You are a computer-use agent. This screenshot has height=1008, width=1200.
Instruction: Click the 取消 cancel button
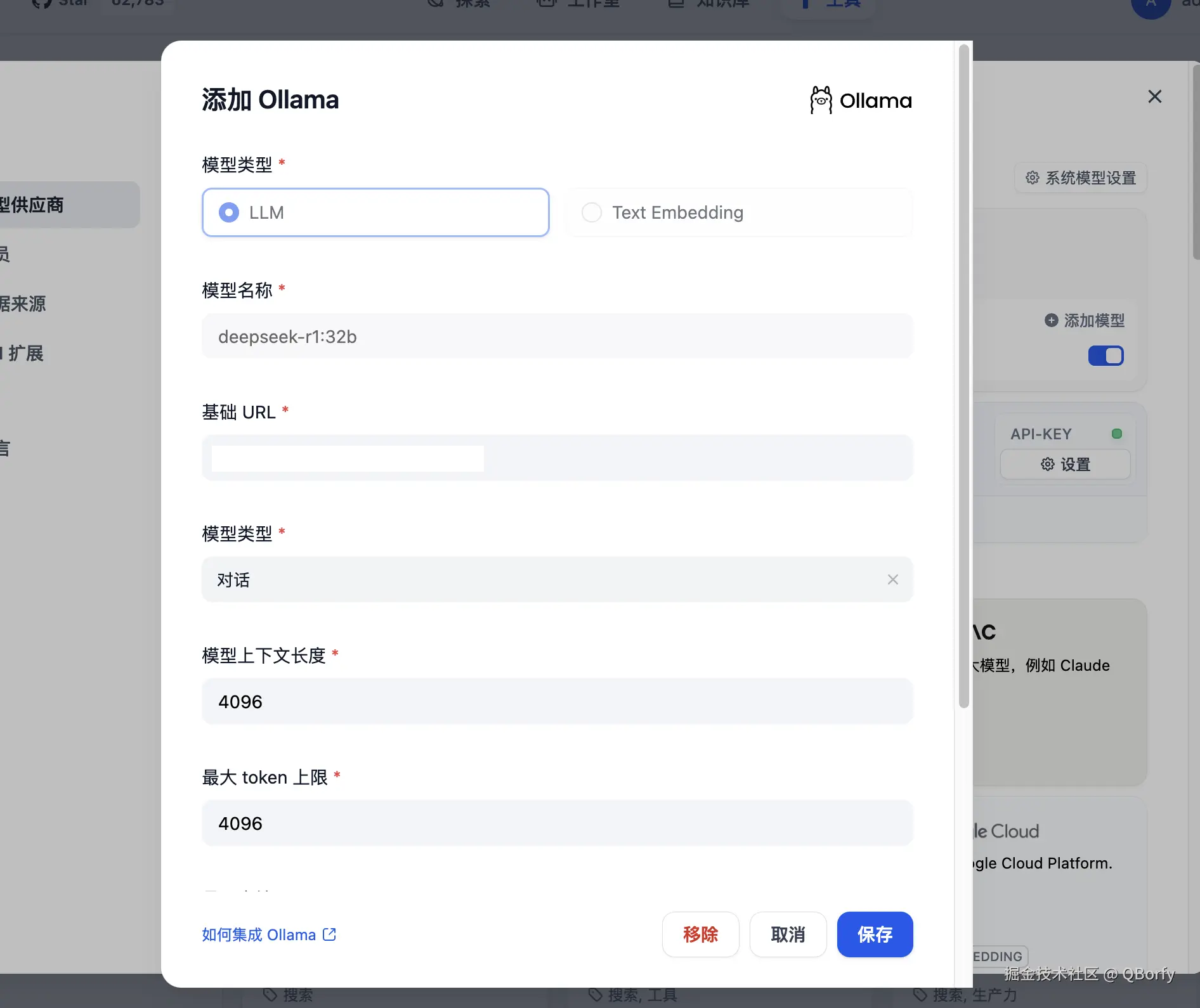788,934
